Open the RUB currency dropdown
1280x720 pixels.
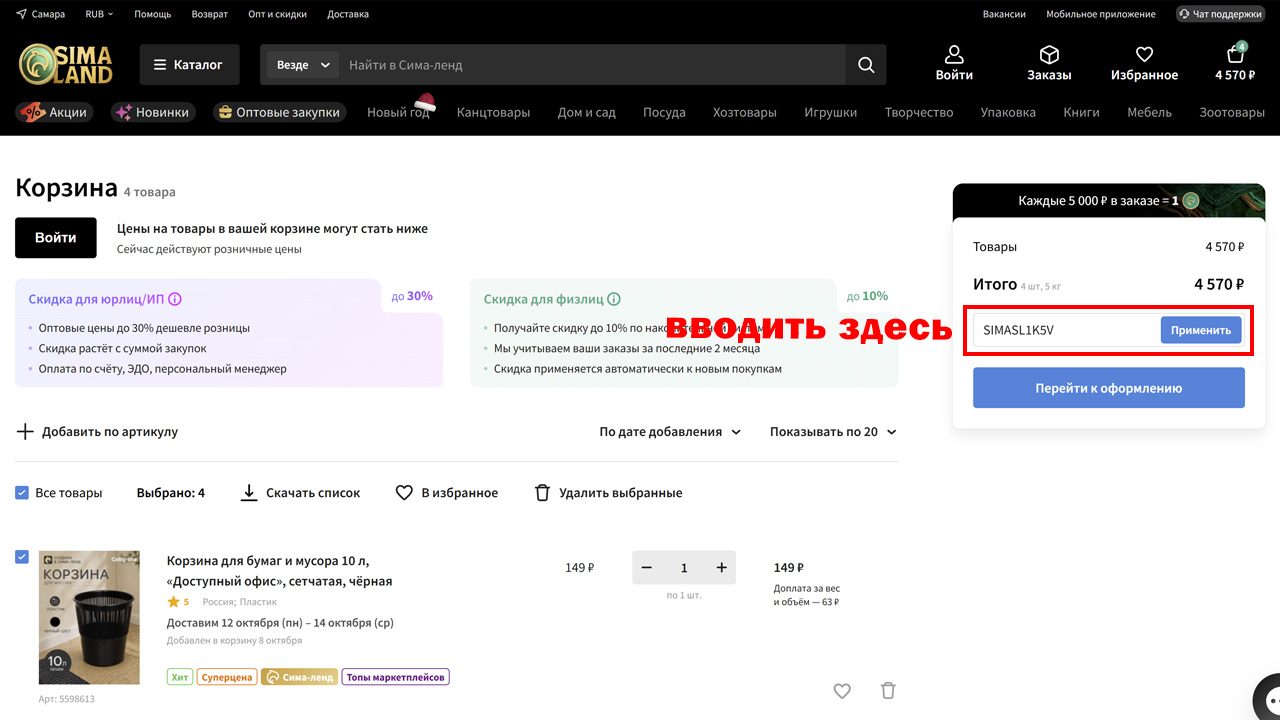[99, 14]
